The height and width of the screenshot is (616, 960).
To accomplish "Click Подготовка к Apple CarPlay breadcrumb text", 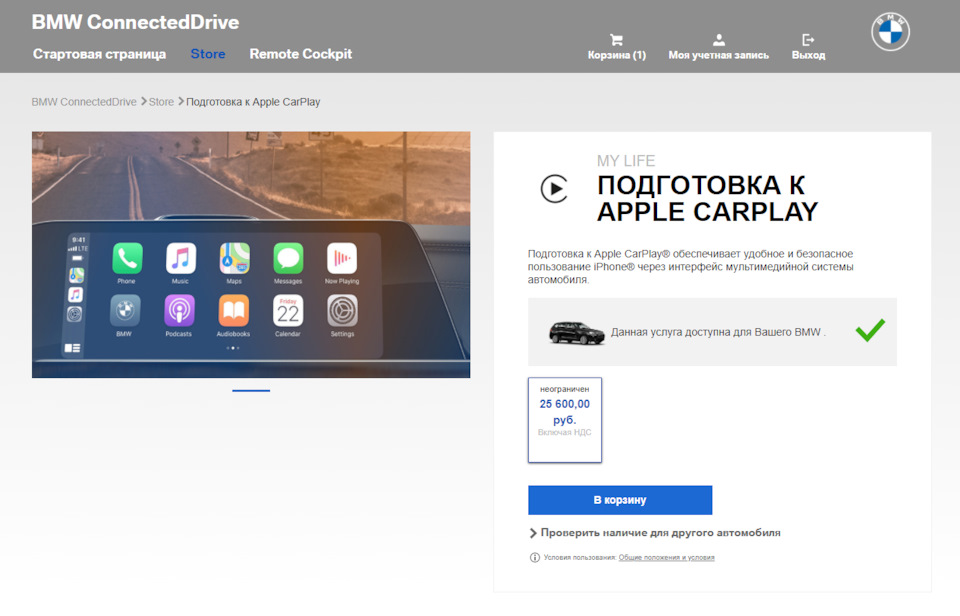I will pyautogui.click(x=253, y=102).
